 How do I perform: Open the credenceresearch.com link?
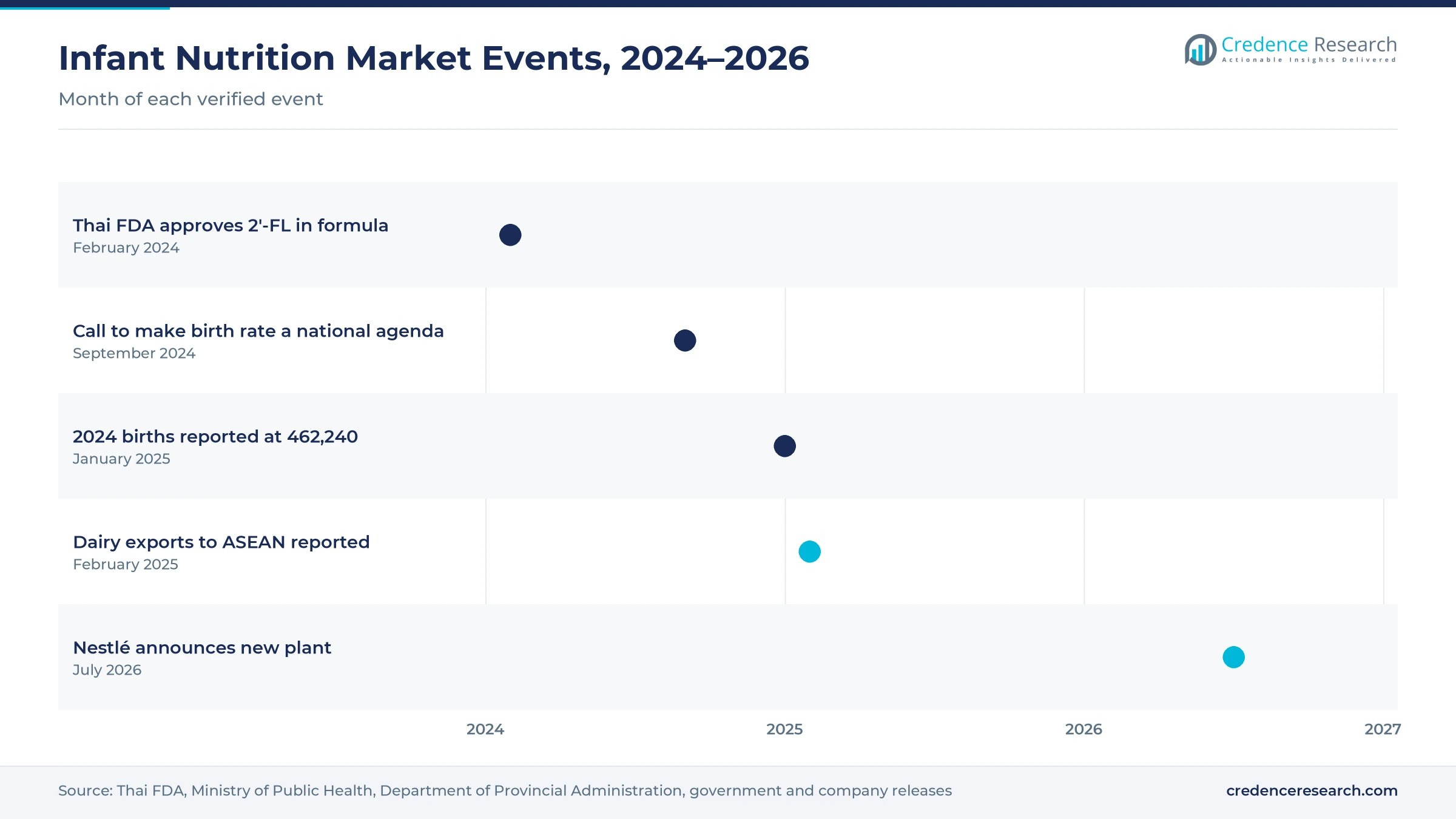pyautogui.click(x=1312, y=790)
